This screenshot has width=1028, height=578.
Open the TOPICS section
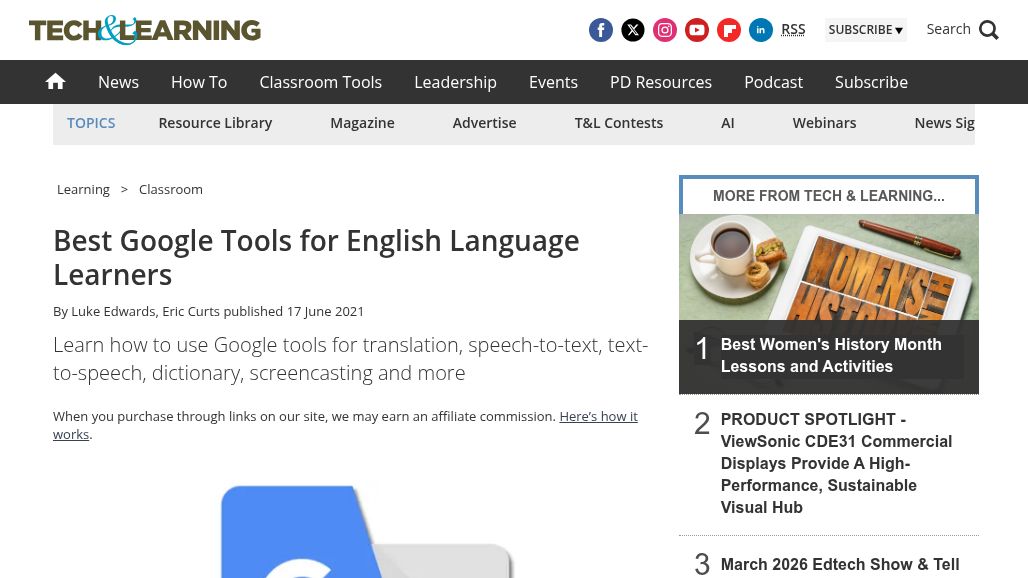[91, 122]
